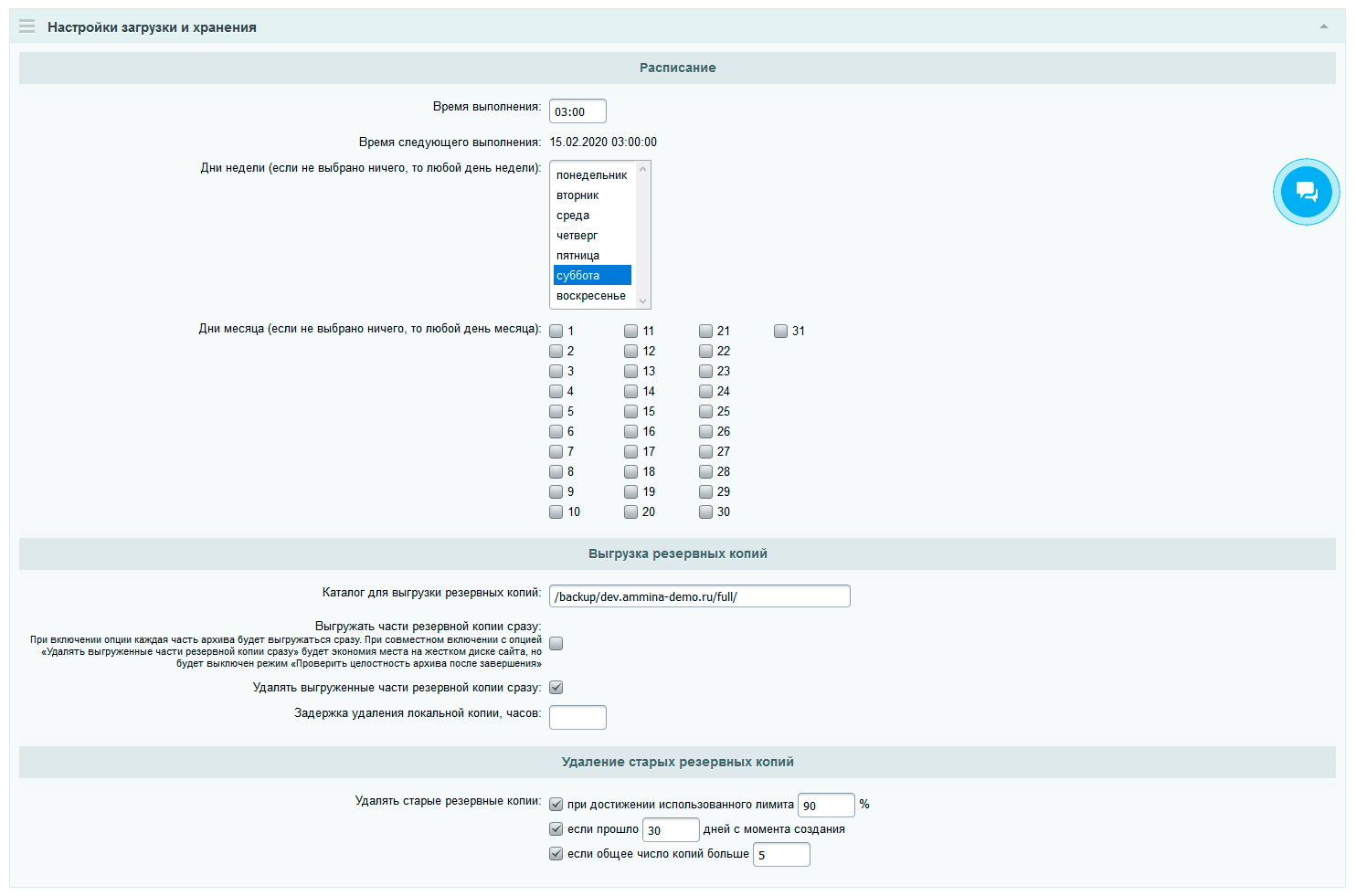Click the copies count field showing 5
The height and width of the screenshot is (896, 1356).
(x=781, y=854)
